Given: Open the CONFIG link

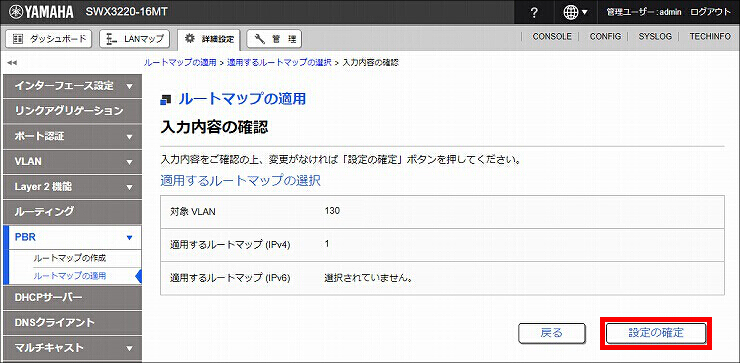Looking at the screenshot, I should tap(605, 36).
